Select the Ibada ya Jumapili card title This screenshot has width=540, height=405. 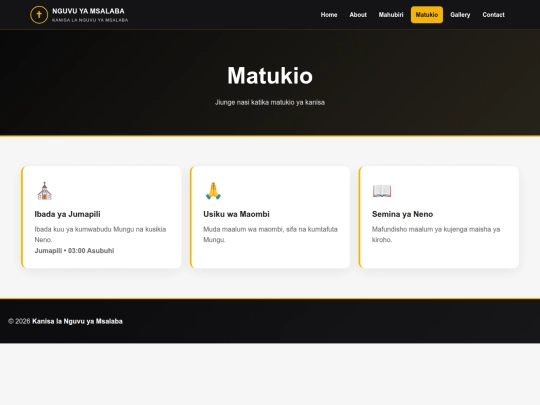pos(68,214)
